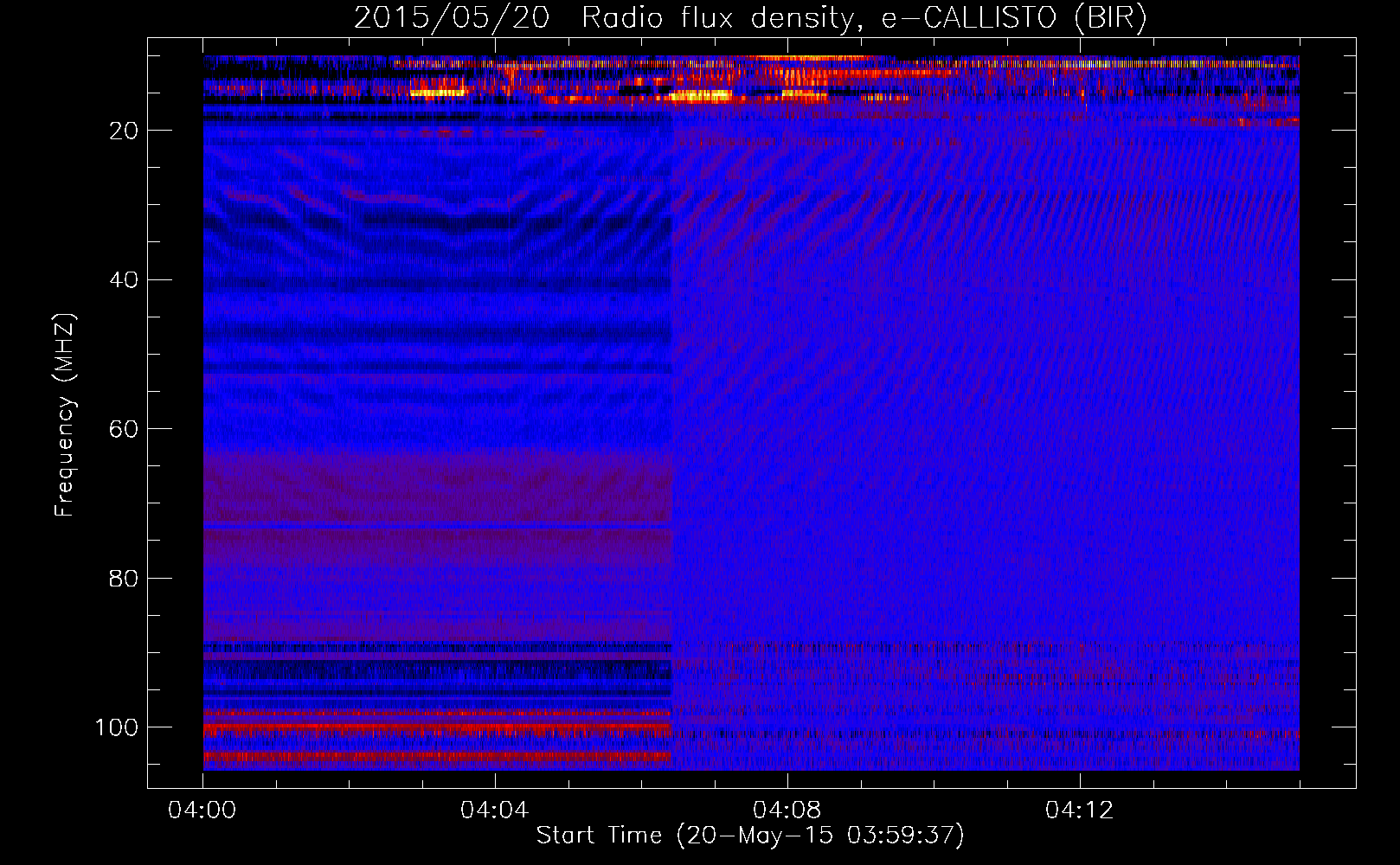The image size is (1400, 865).
Task: Click the '04:08' time tick label
Action: 787,811
